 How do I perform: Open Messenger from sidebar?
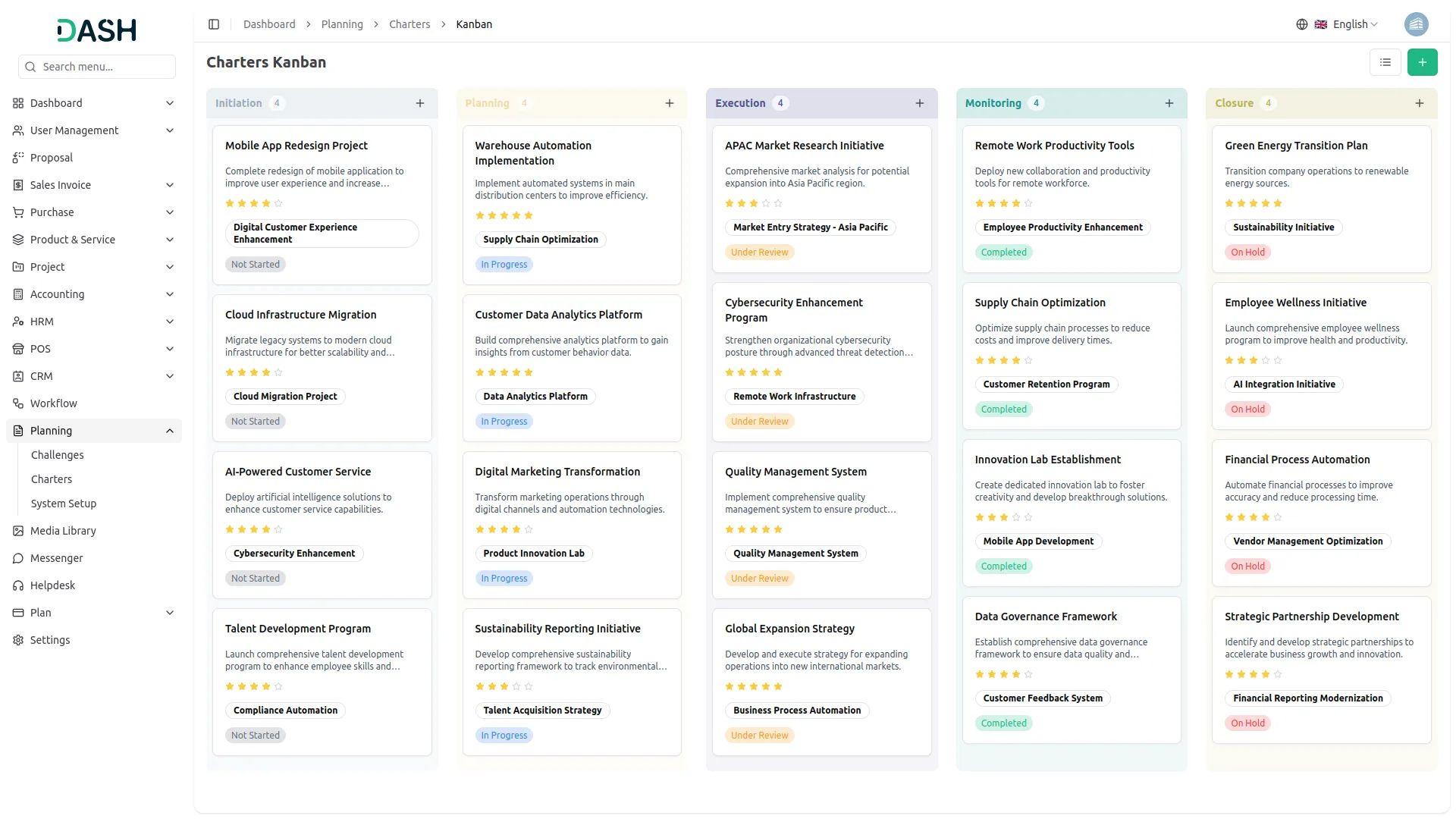pos(56,558)
